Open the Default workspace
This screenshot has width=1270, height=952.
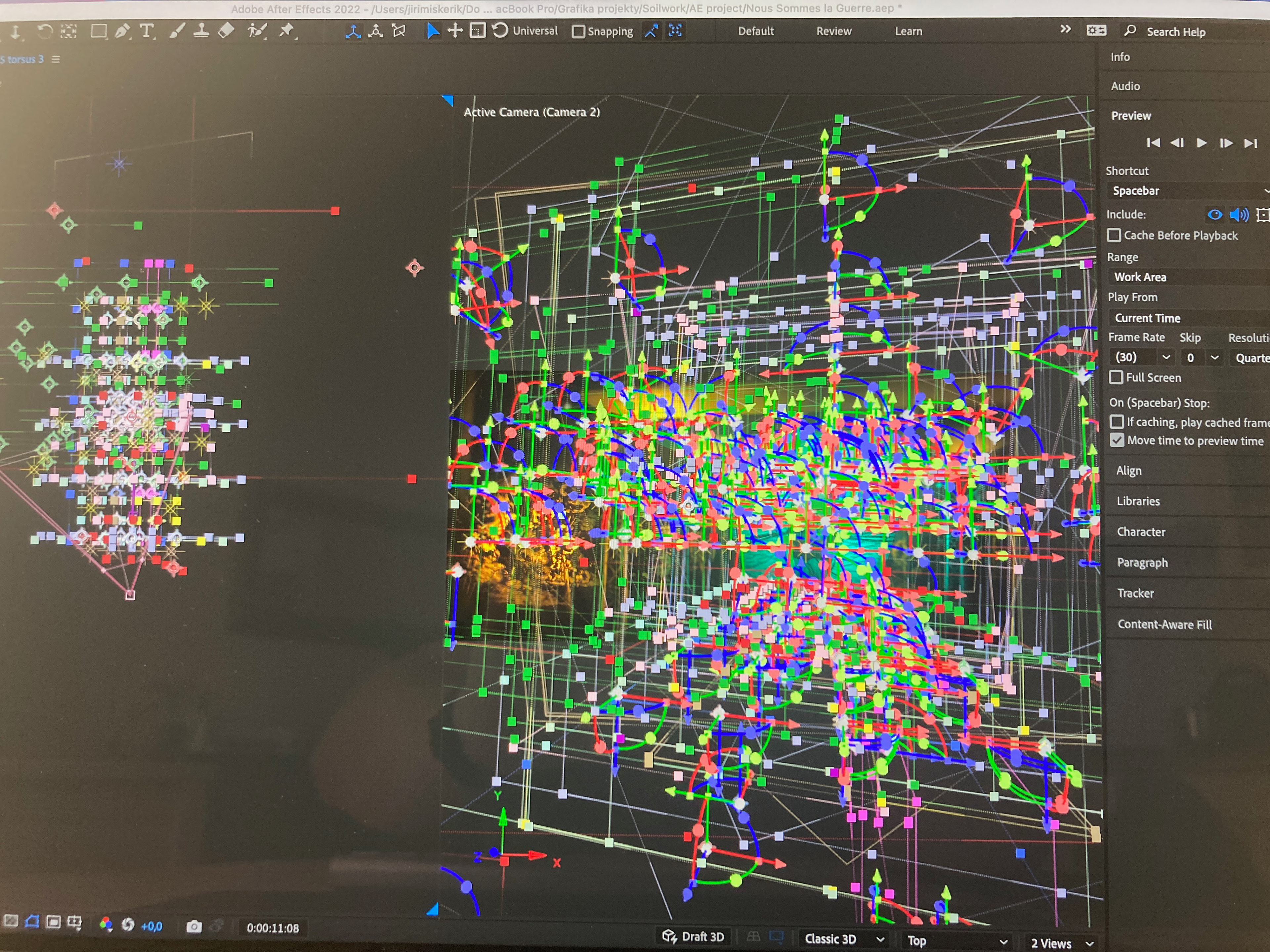click(x=756, y=31)
